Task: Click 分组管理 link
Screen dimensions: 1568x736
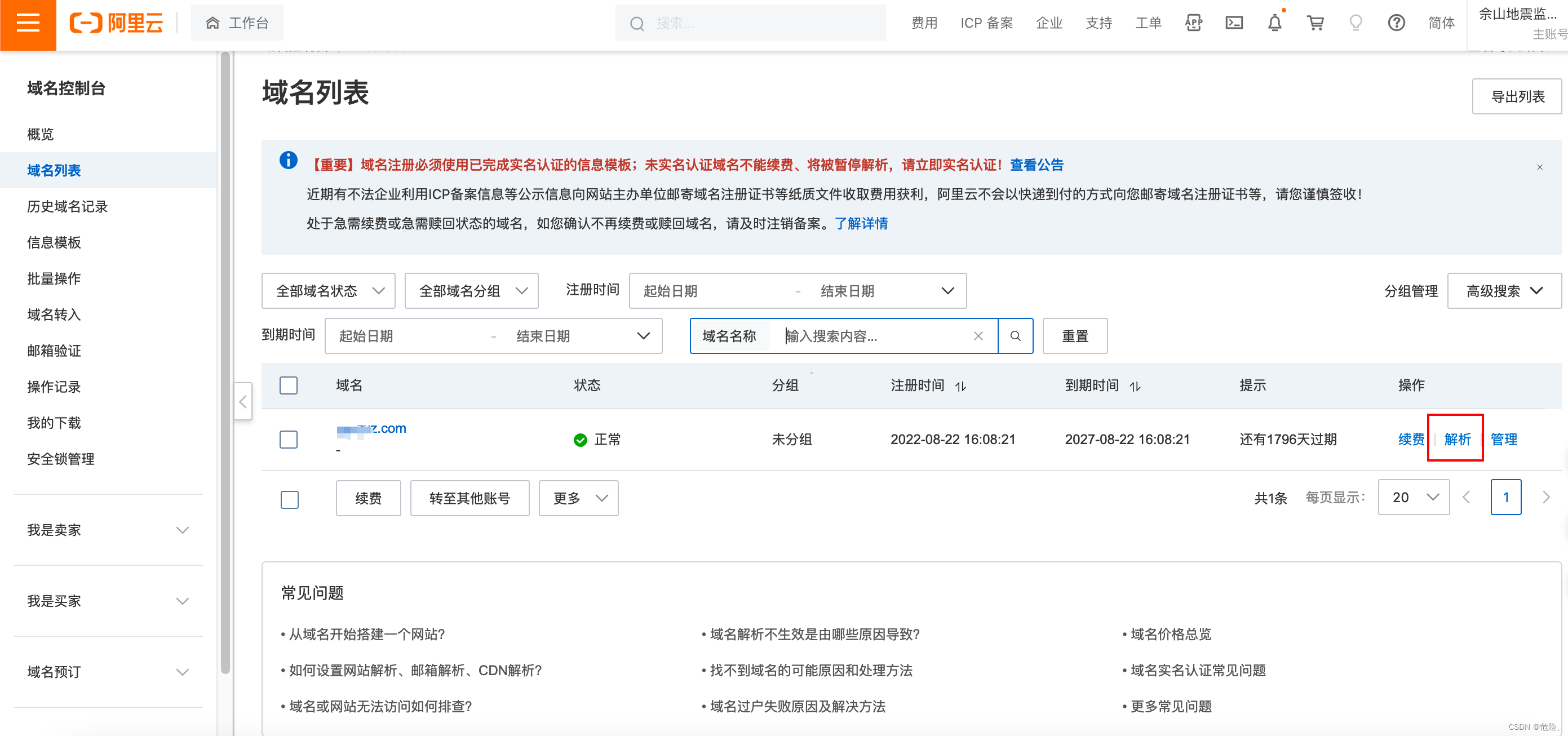Action: (1411, 291)
